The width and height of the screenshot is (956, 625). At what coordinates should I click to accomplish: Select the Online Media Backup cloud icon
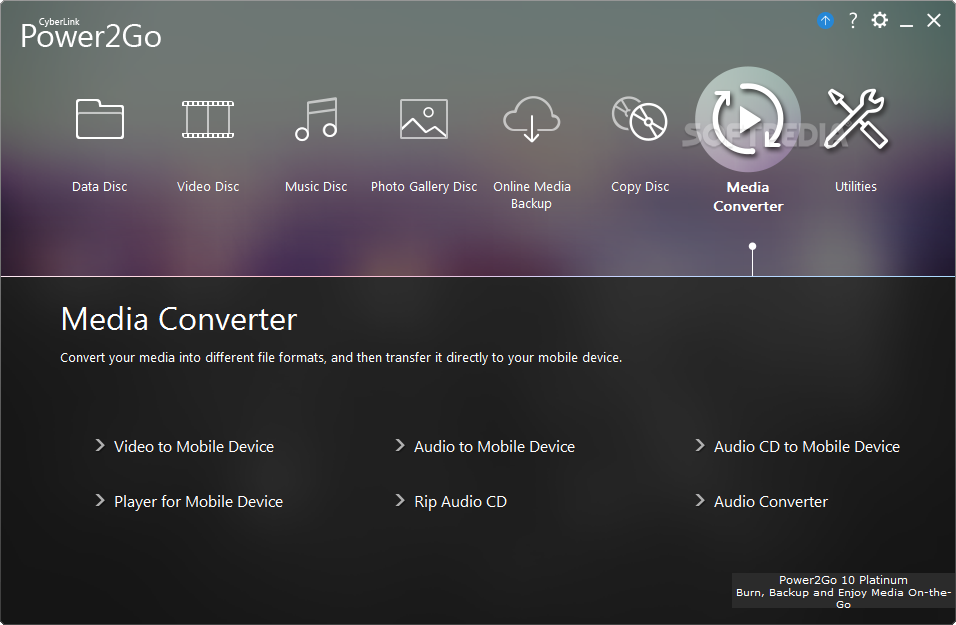[x=532, y=119]
